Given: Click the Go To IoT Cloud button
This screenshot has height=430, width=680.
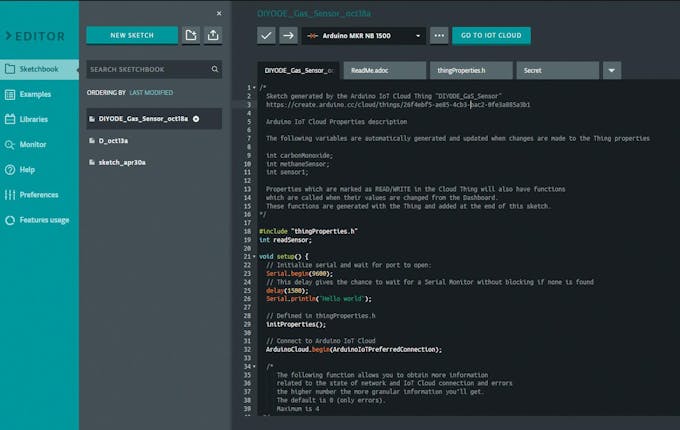Looking at the screenshot, I should pyautogui.click(x=491, y=35).
